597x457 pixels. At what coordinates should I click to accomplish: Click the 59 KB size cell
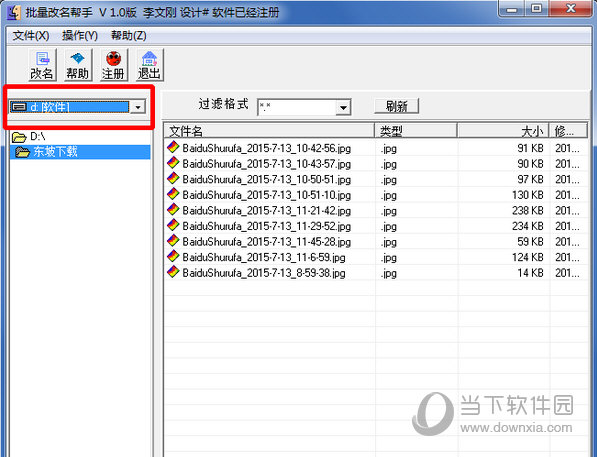530,242
